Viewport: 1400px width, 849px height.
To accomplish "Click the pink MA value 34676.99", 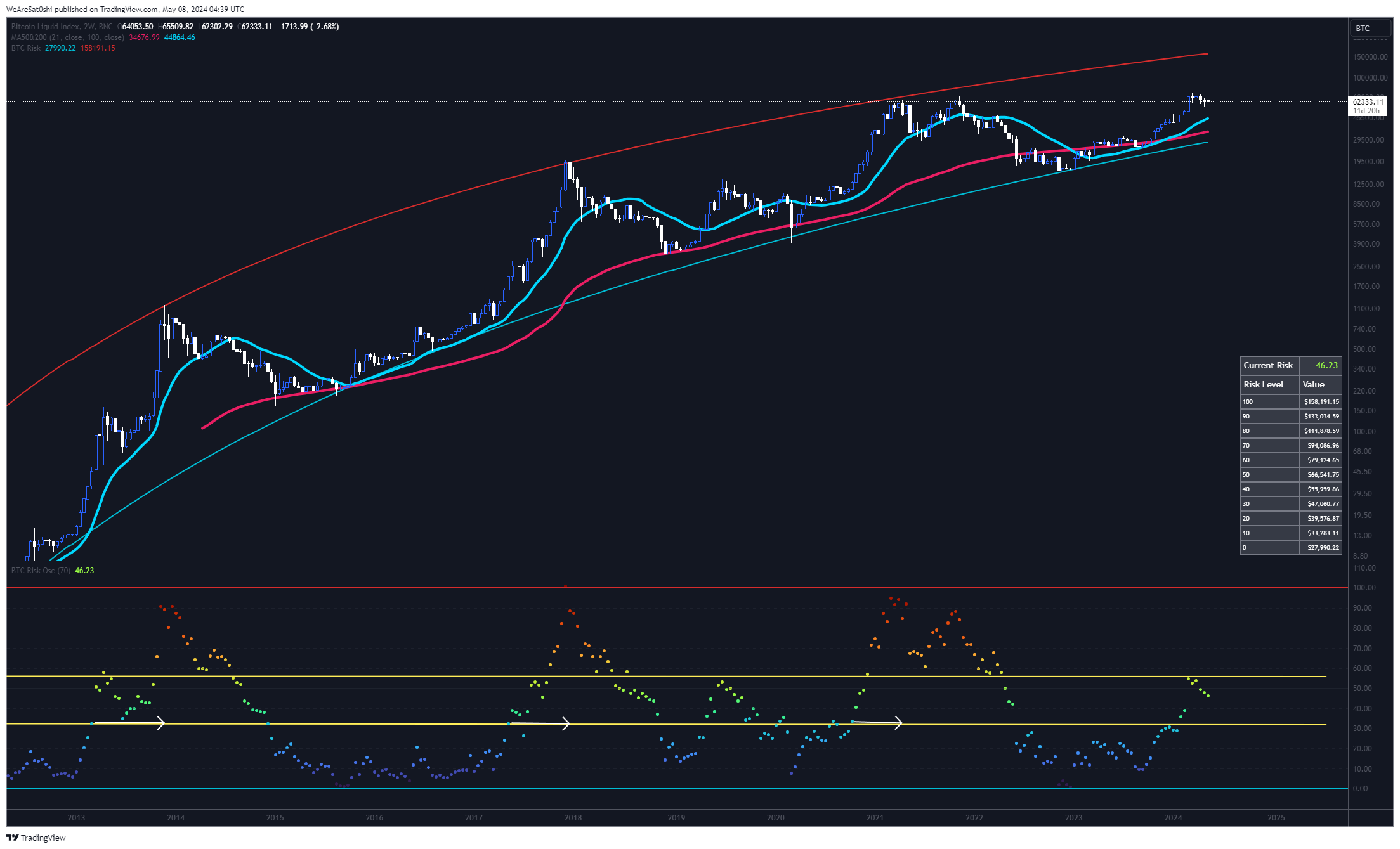I will click(144, 37).
